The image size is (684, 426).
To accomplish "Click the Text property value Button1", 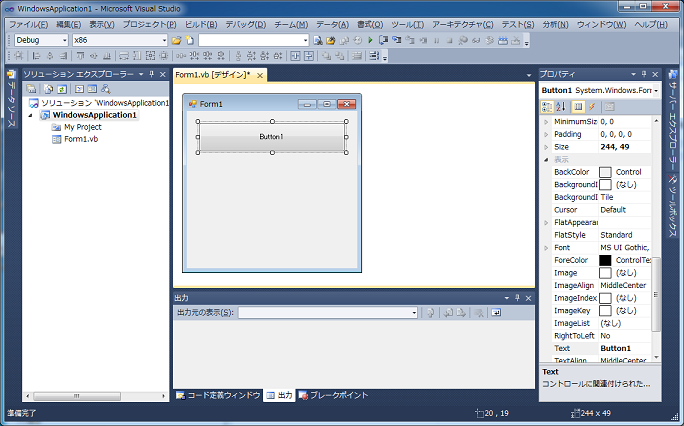I will coord(616,348).
